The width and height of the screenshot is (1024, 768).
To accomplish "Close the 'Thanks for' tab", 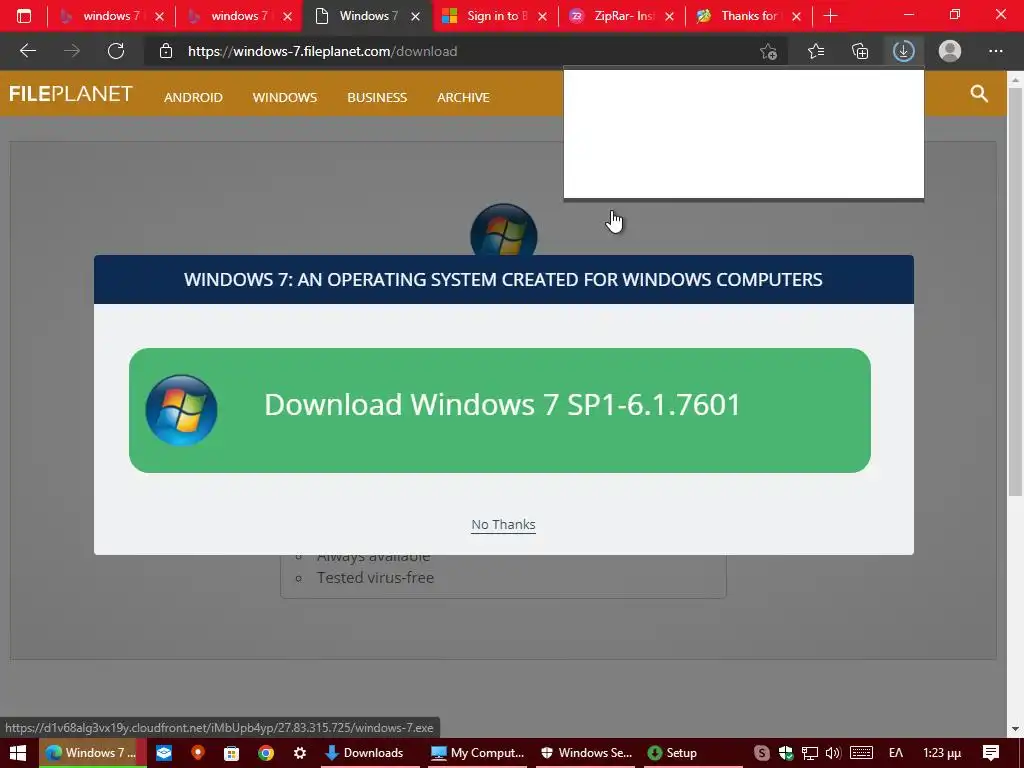I will pos(796,16).
